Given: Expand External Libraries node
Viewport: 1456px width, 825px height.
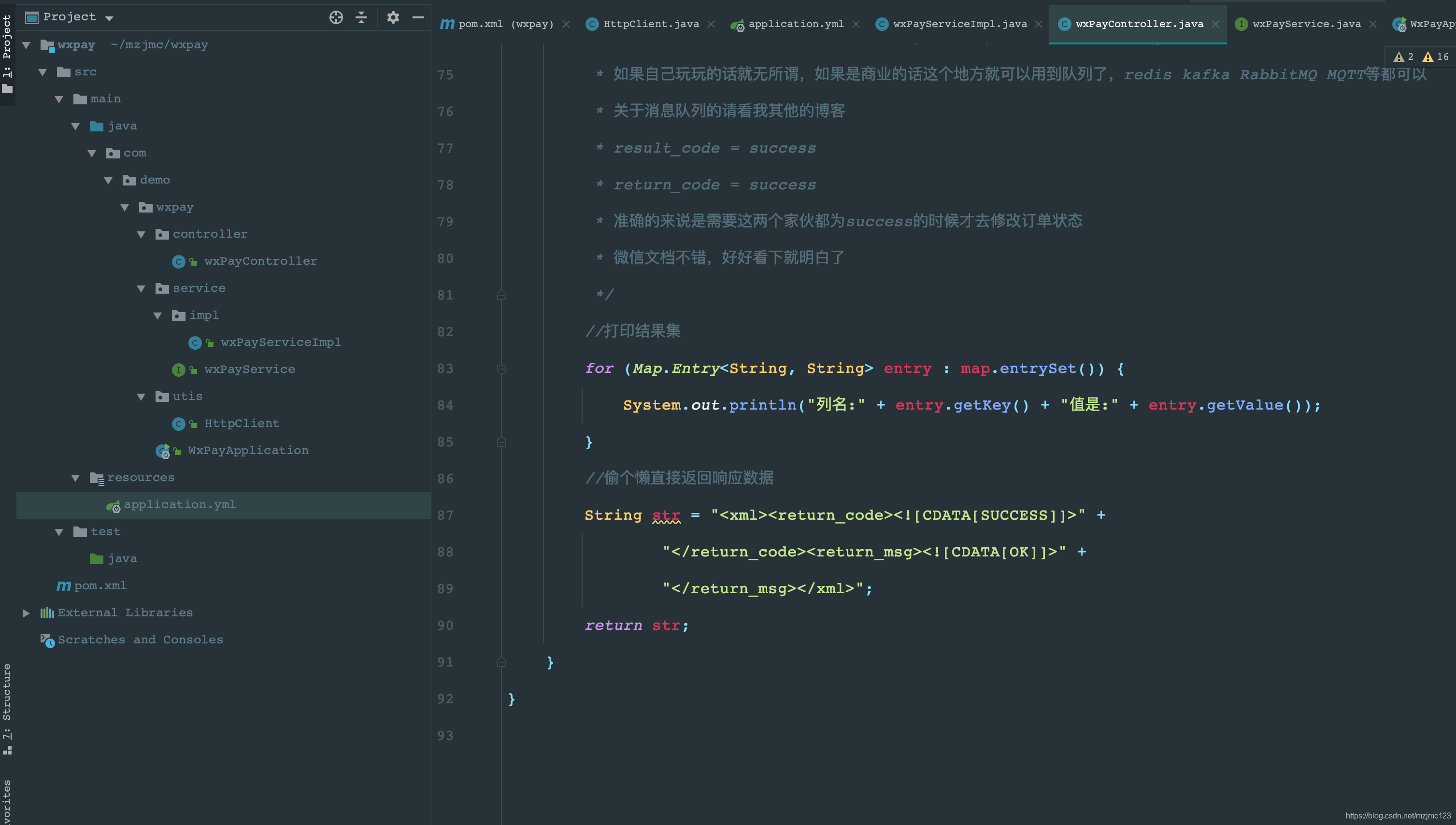Looking at the screenshot, I should tap(26, 613).
